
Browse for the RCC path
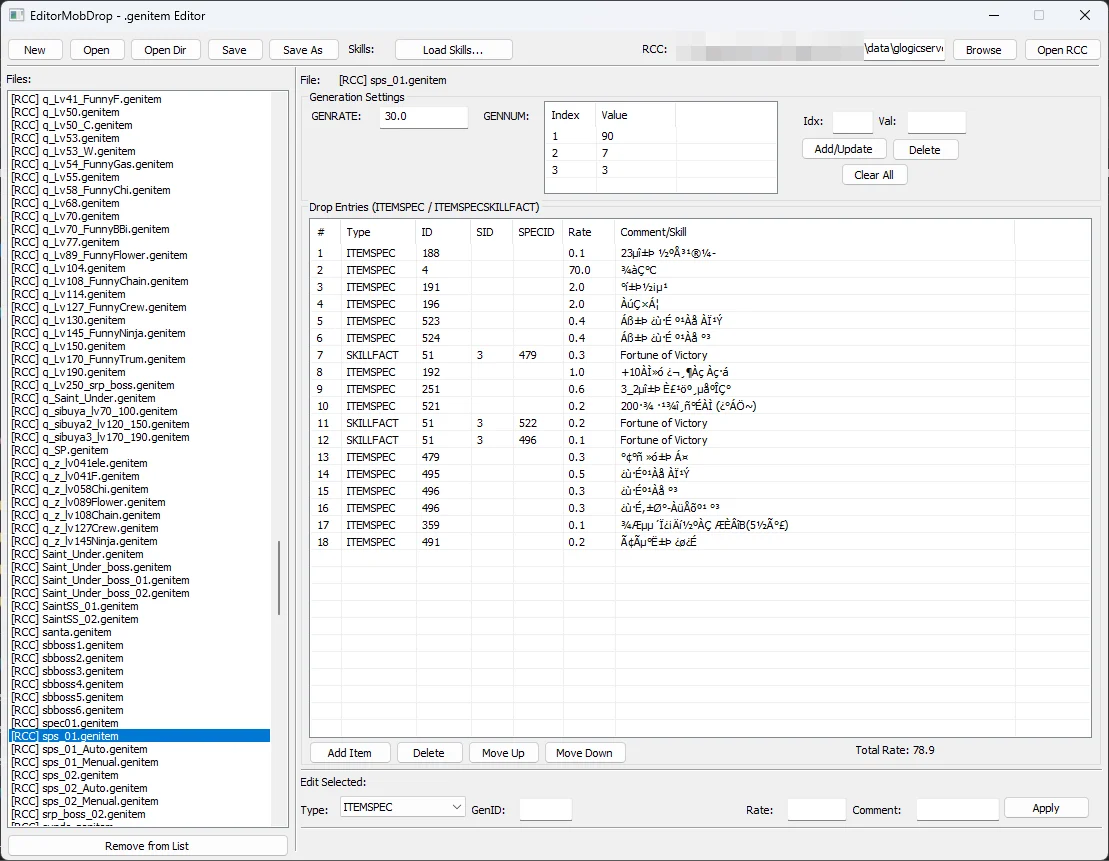pyautogui.click(x=984, y=50)
